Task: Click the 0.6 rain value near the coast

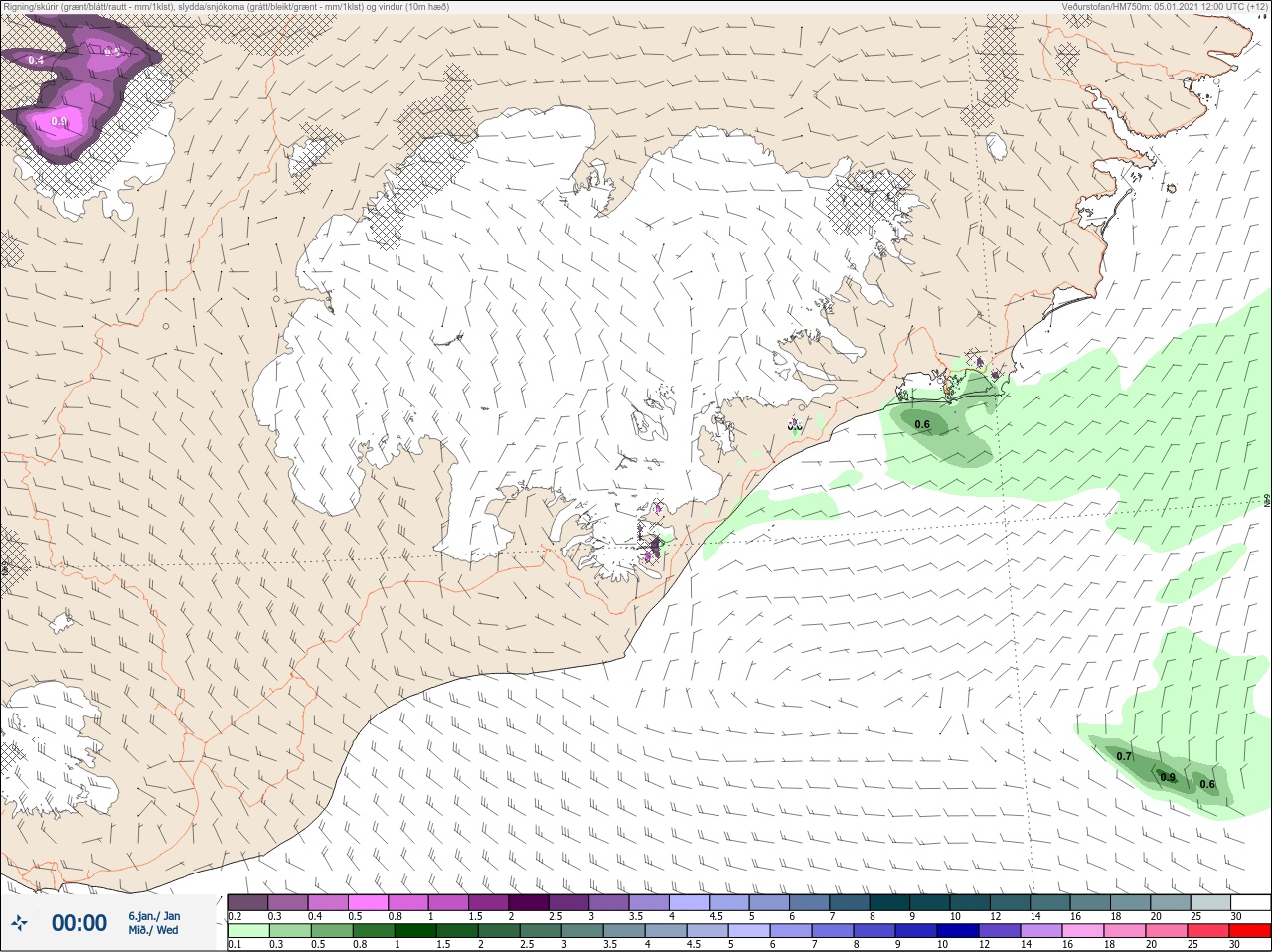Action: click(x=922, y=425)
